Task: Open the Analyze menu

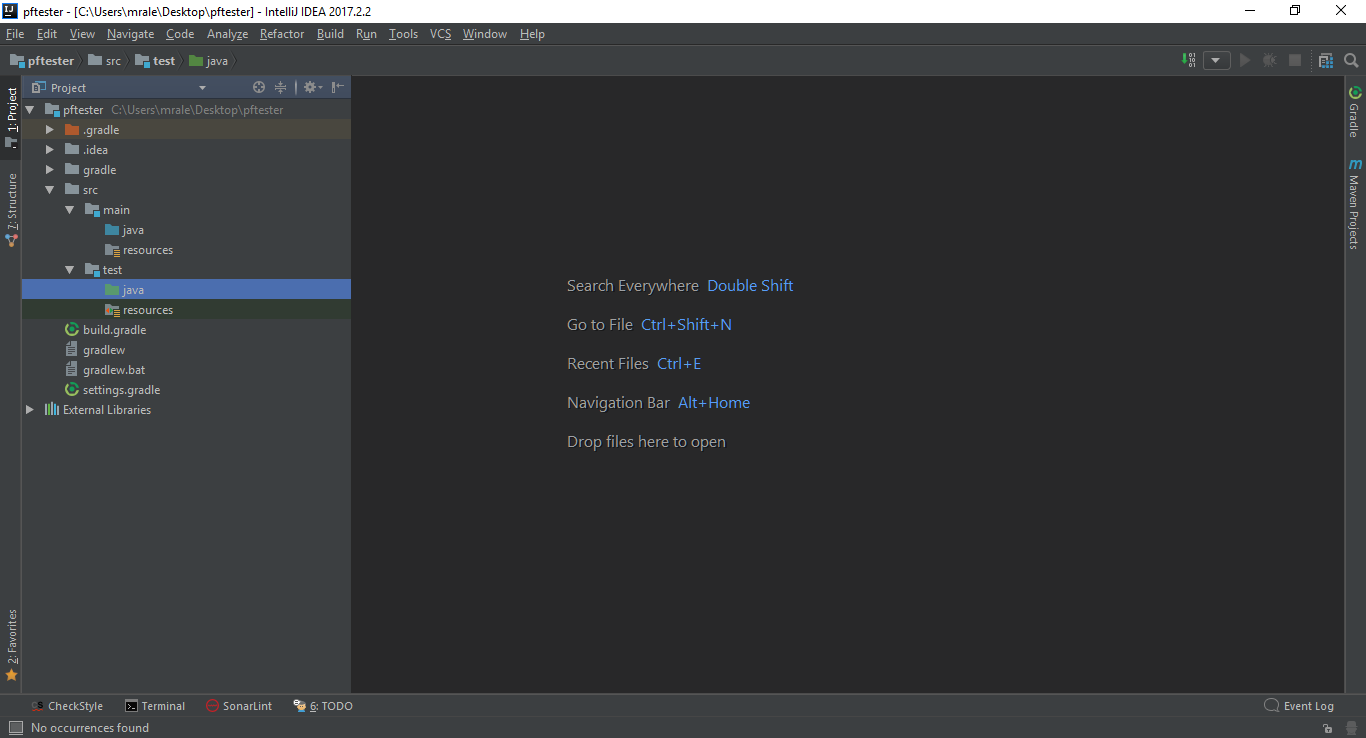Action: pyautogui.click(x=227, y=34)
